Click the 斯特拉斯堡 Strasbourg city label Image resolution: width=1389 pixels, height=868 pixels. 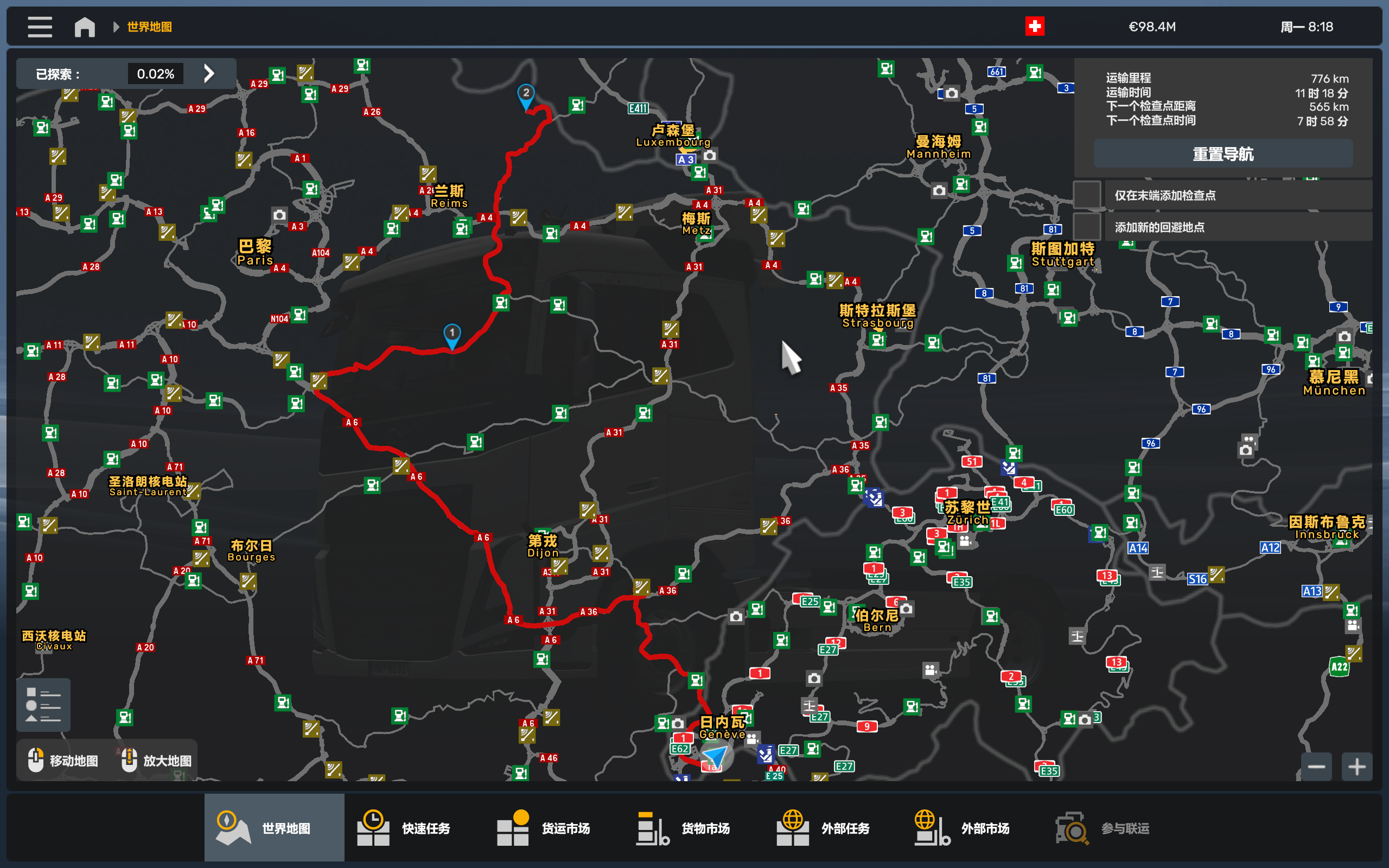point(877,316)
